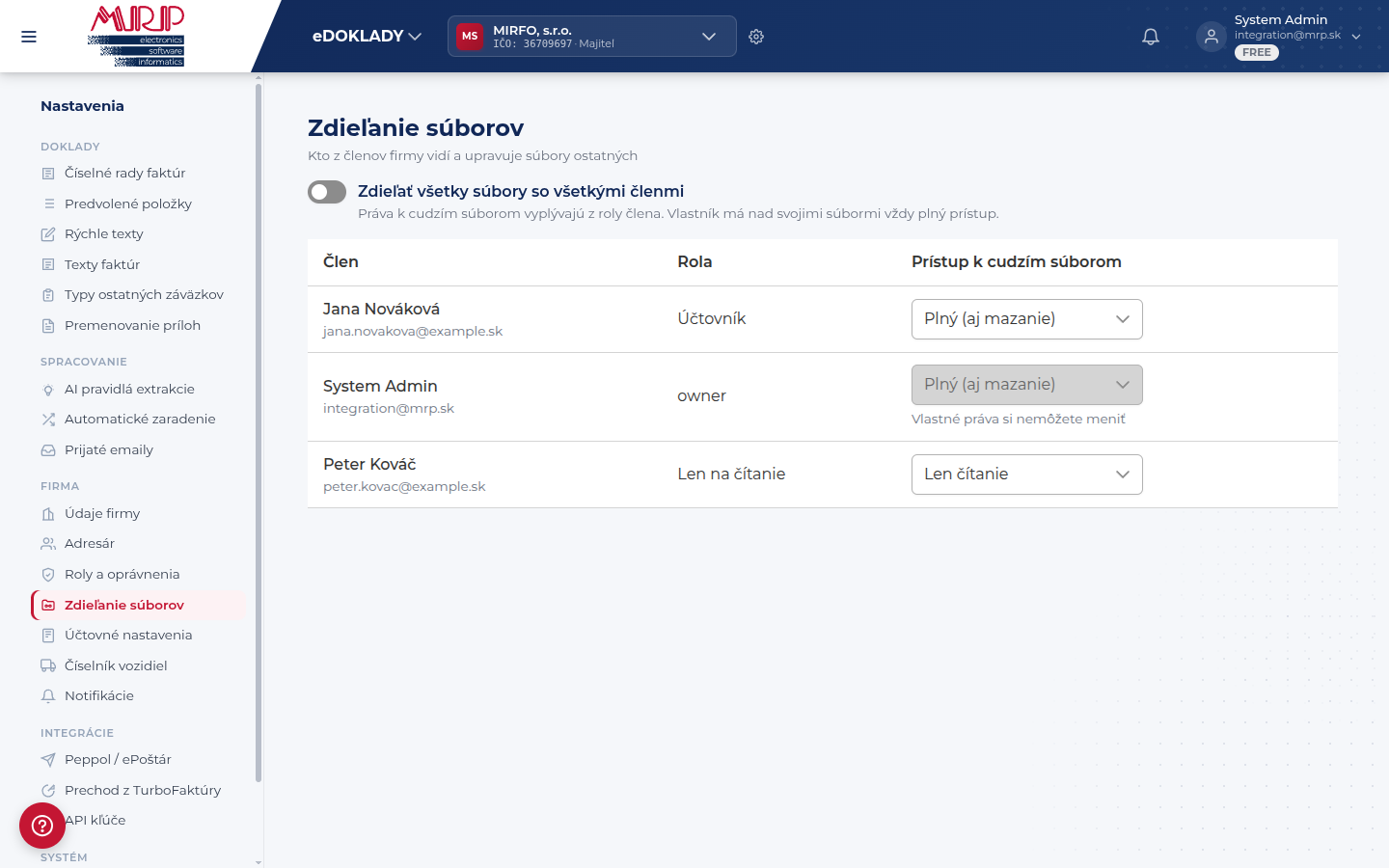Click the Údaje firmy building icon
This screenshot has width=1389, height=868.
(48, 514)
